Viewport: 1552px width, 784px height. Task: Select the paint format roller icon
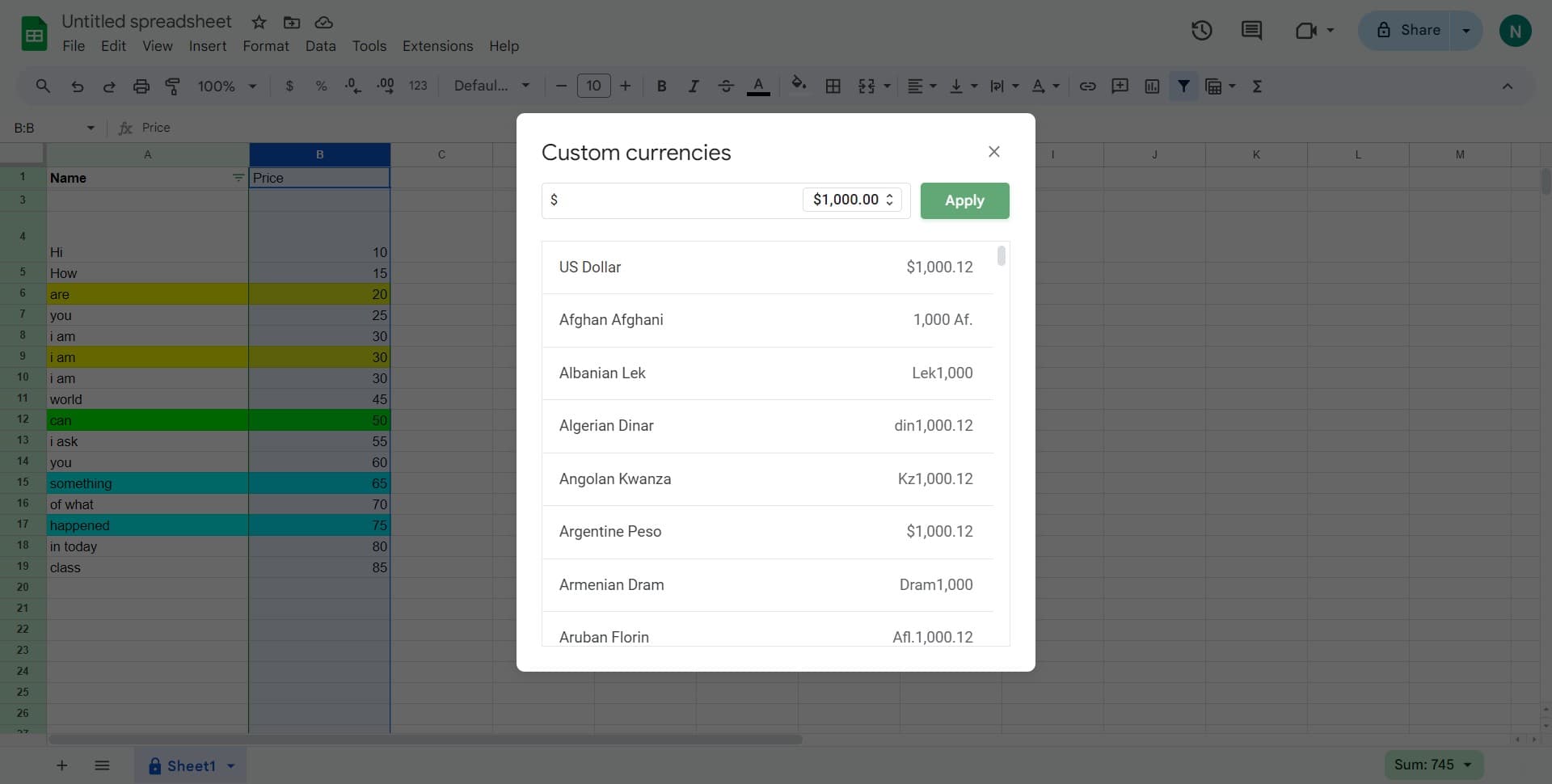pos(173,86)
